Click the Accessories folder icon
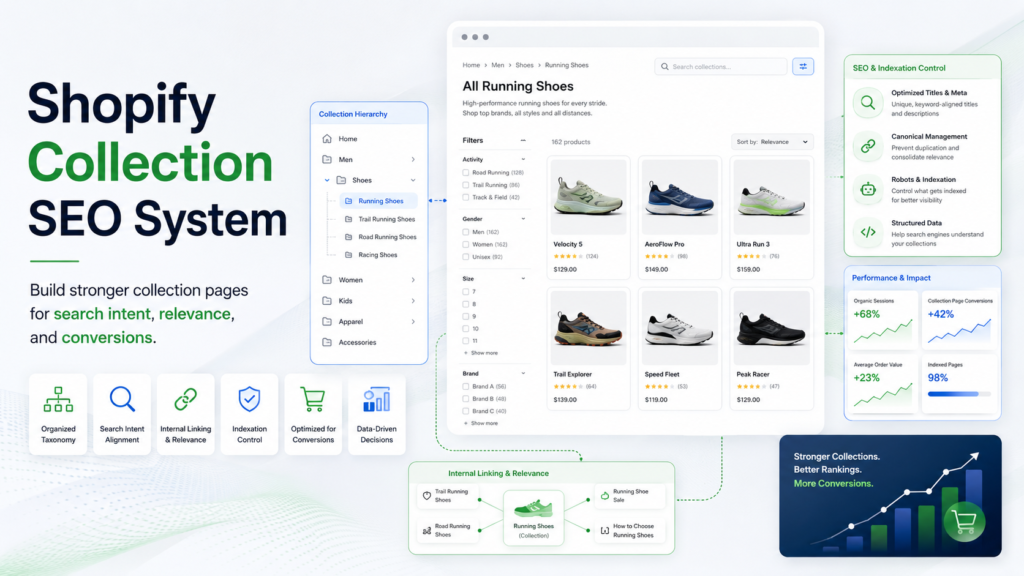The height and width of the screenshot is (576, 1024). (327, 342)
